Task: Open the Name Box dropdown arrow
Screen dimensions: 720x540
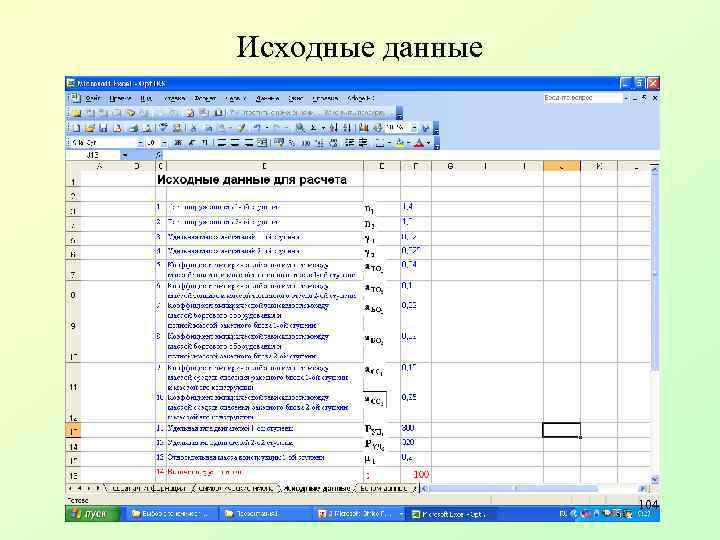Action: [124, 155]
